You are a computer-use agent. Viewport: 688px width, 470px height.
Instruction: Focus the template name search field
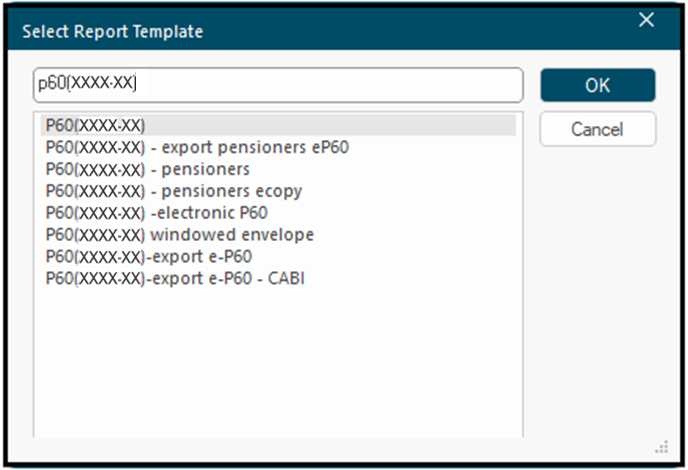(278, 85)
